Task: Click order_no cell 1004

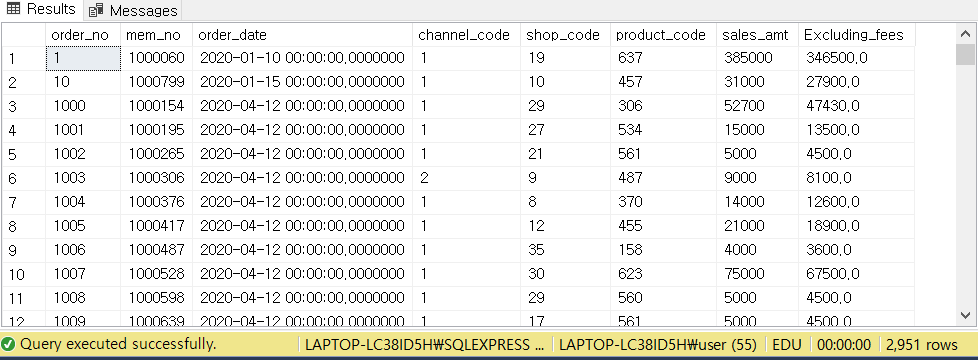Action: pos(83,202)
